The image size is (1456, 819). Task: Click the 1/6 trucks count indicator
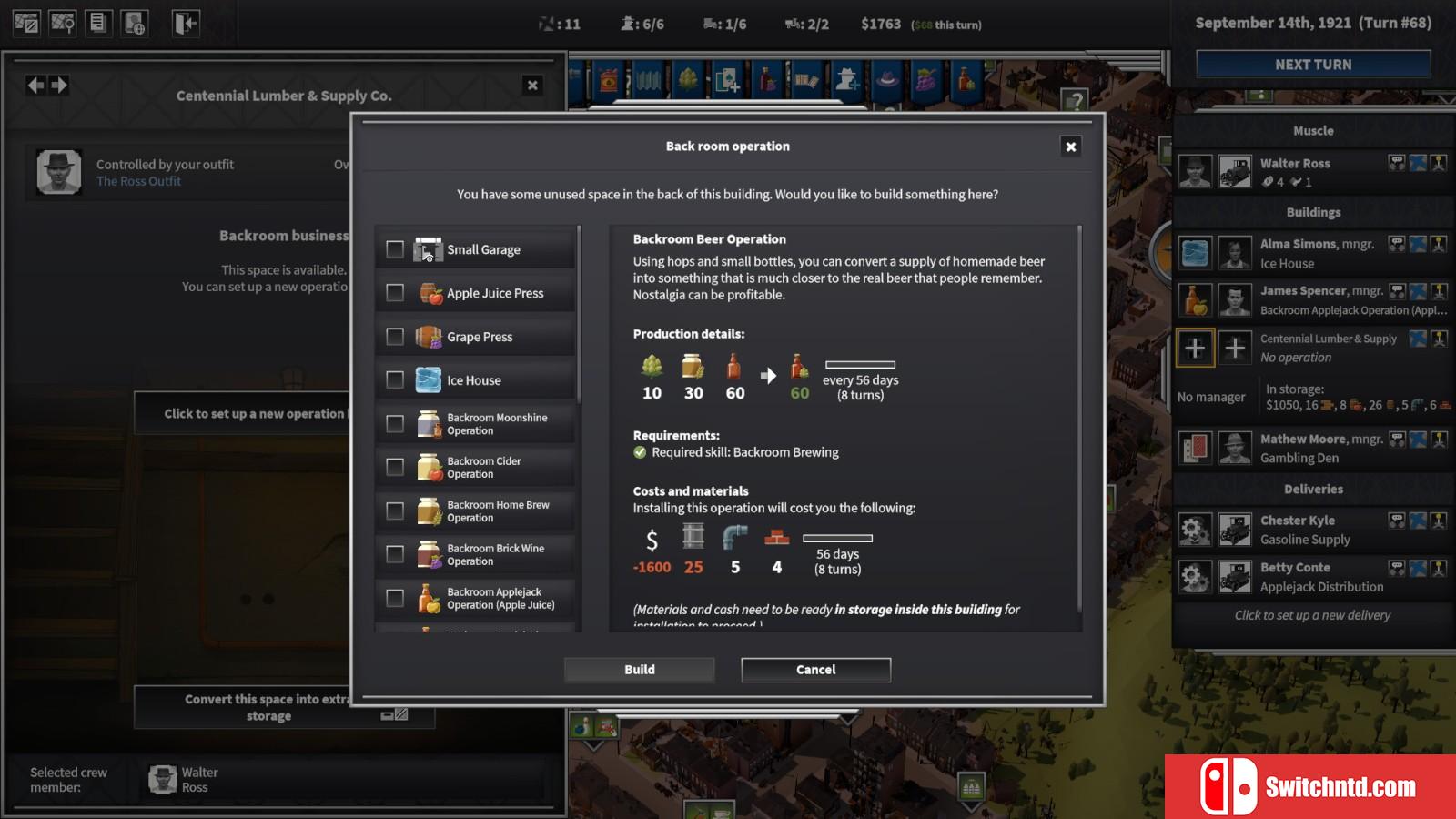pyautogui.click(x=724, y=24)
